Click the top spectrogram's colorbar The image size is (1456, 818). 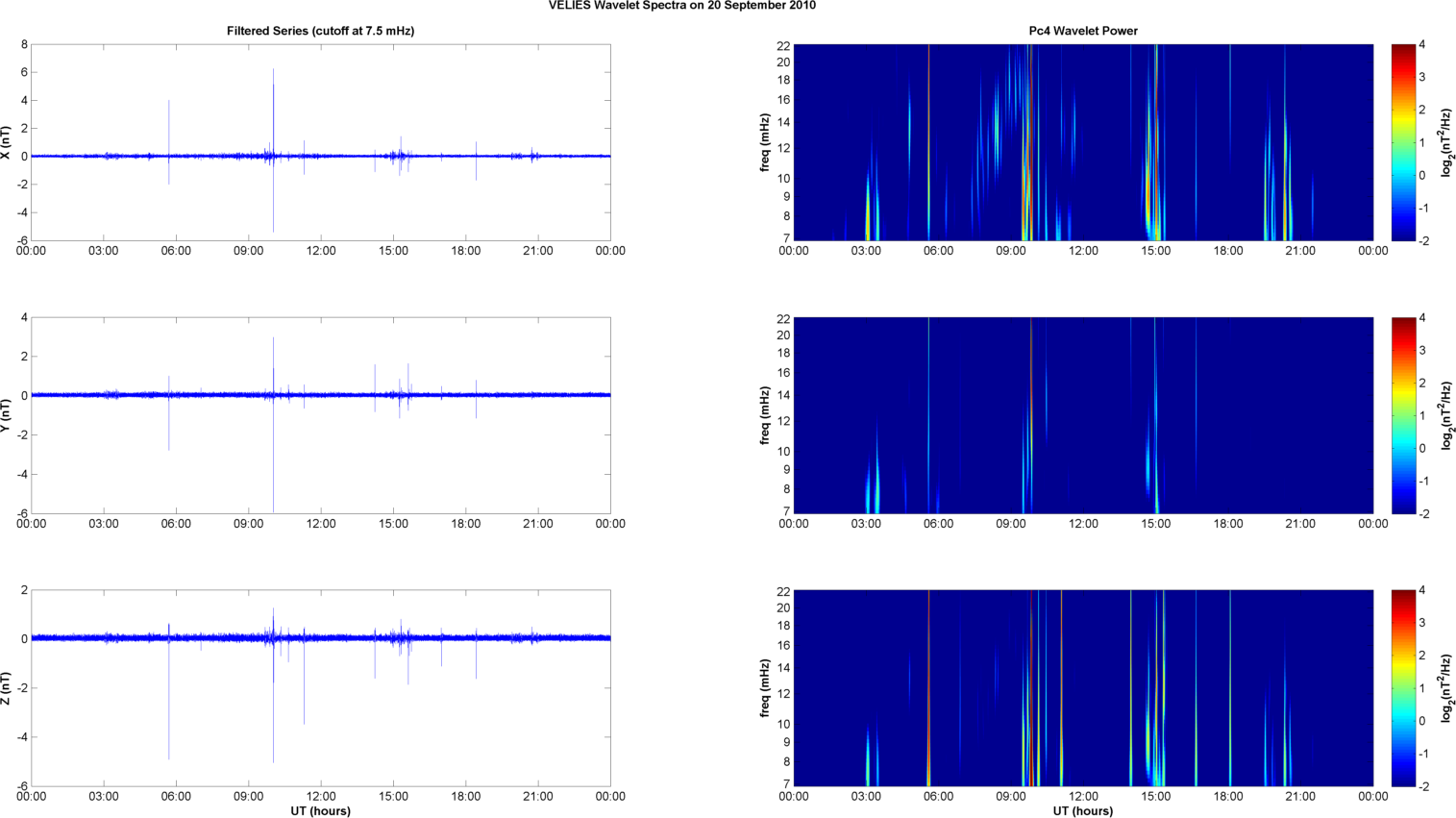pyautogui.click(x=1403, y=142)
